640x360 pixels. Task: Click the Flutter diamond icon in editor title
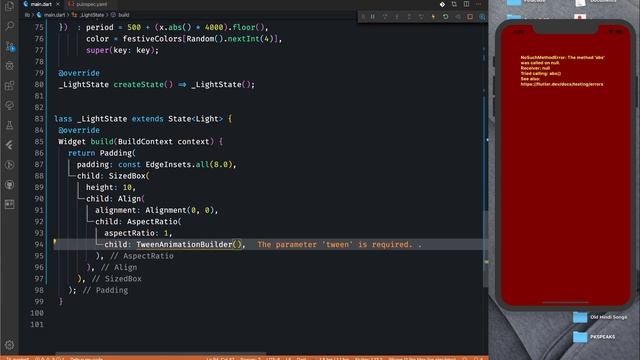tap(442, 4)
